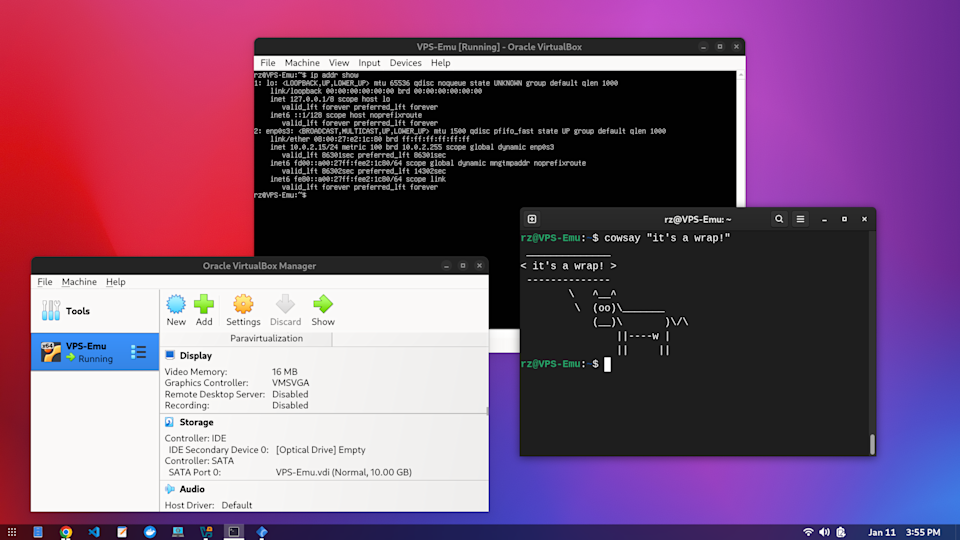The width and height of the screenshot is (960, 540).
Task: Open VS Code from the taskbar
Action: (x=94, y=532)
